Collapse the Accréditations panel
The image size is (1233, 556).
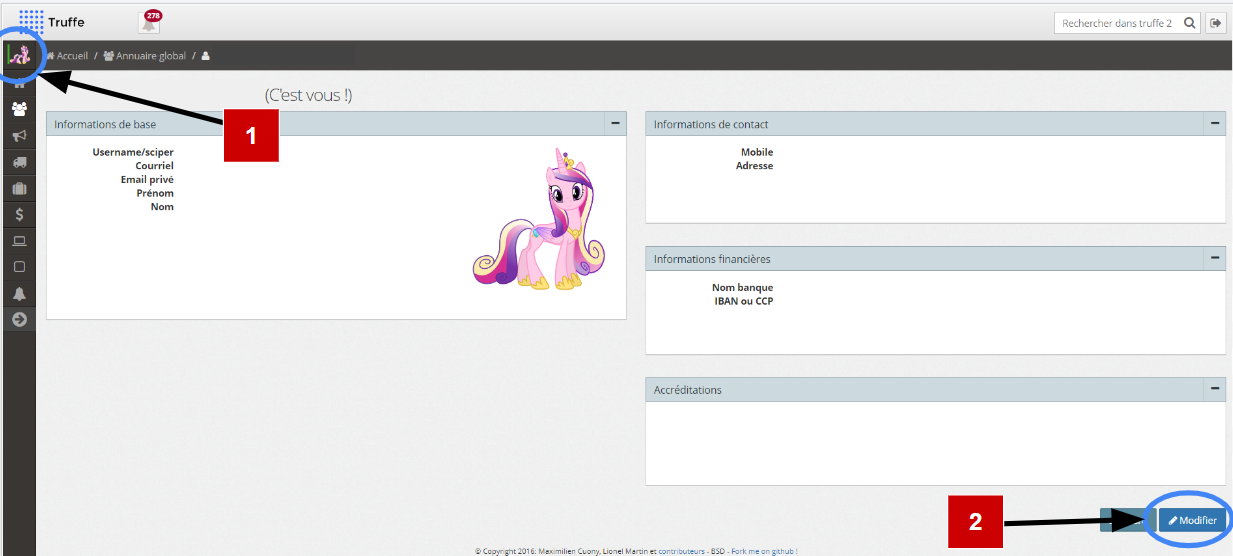(x=1215, y=389)
